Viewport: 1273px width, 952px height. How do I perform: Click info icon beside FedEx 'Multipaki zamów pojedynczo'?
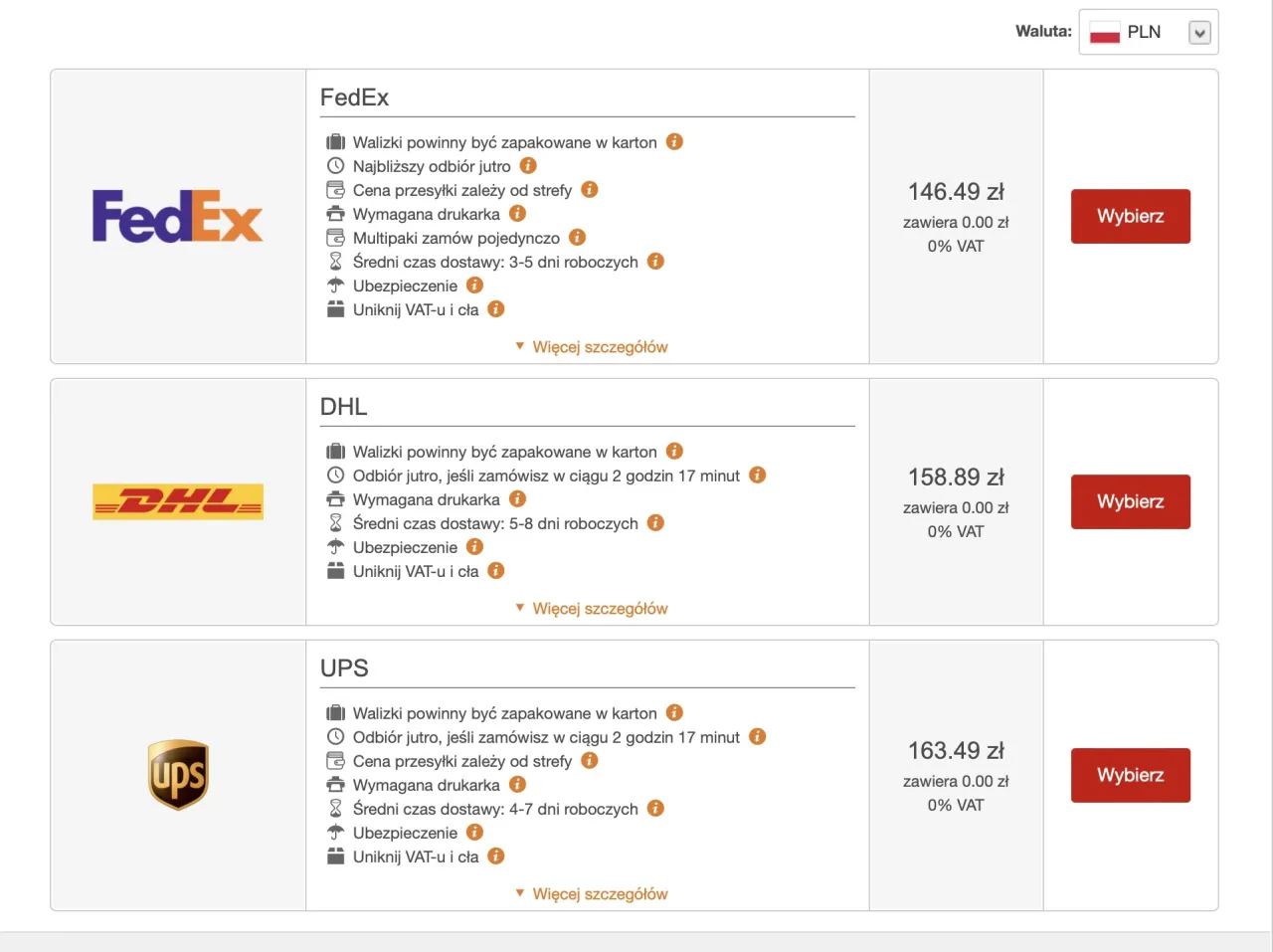click(x=577, y=238)
